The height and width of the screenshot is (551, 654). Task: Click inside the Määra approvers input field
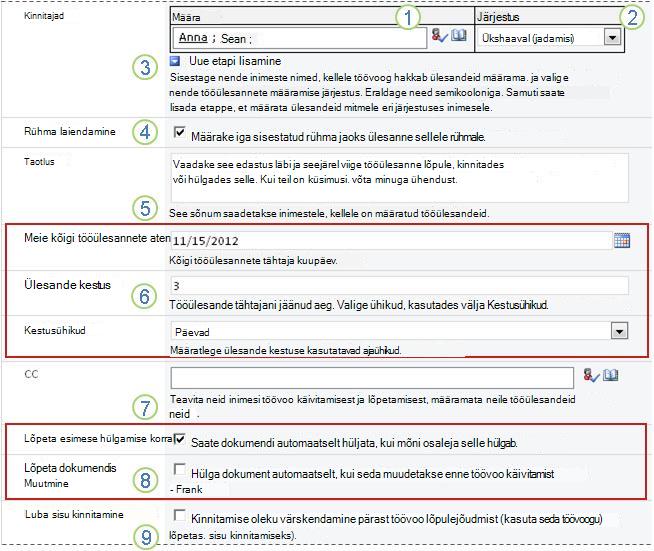[x=299, y=38]
